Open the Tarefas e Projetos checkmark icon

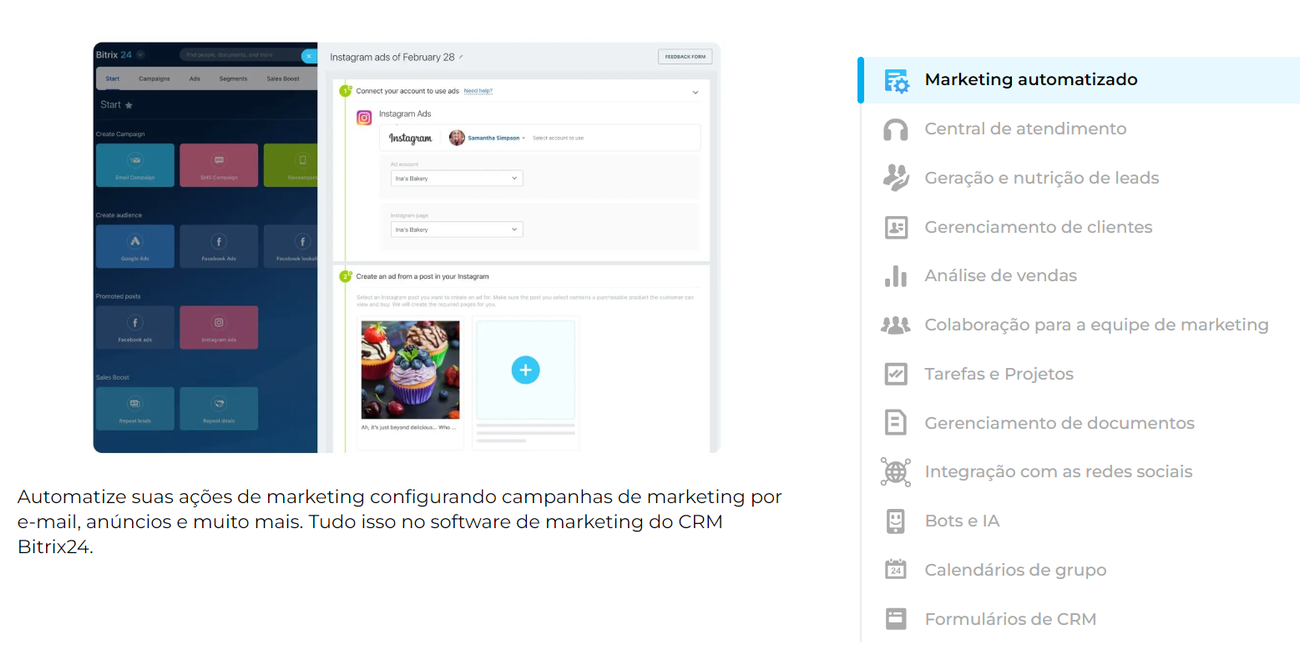(896, 374)
